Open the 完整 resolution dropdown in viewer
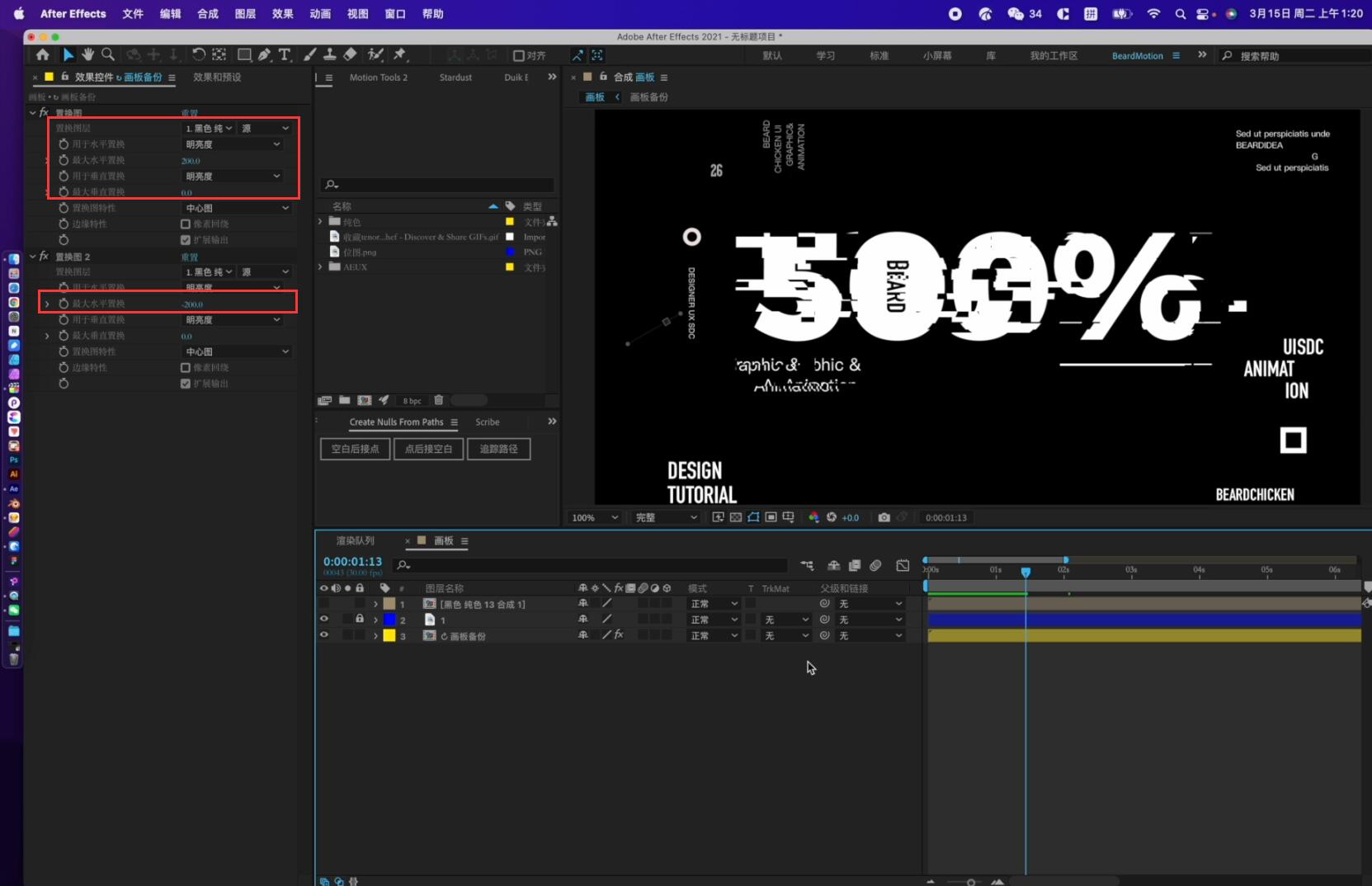This screenshot has height=886, width=1372. pyautogui.click(x=667, y=517)
